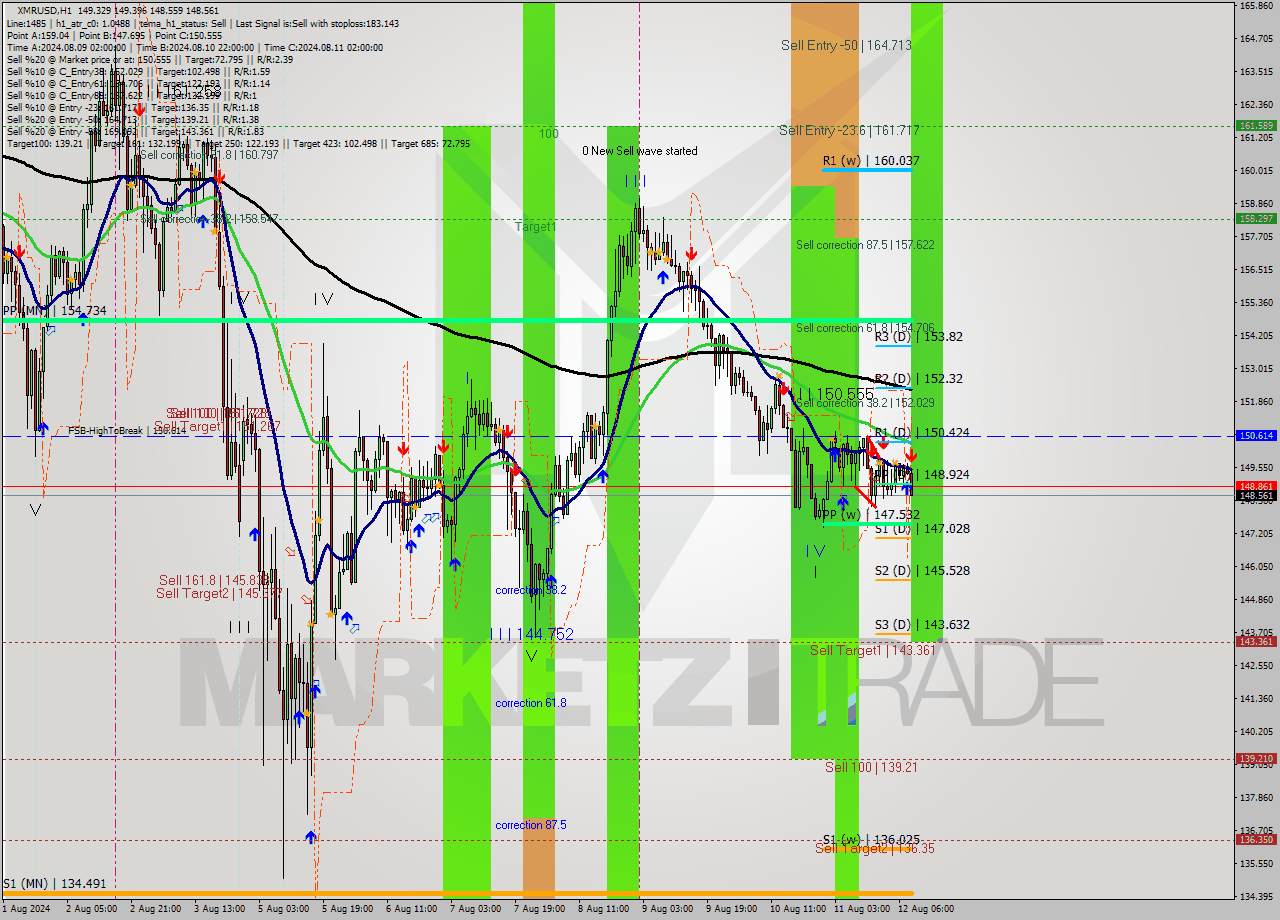Click the 'Sell 100 | 139.21' label
This screenshot has height=920, width=1280.
click(870, 767)
